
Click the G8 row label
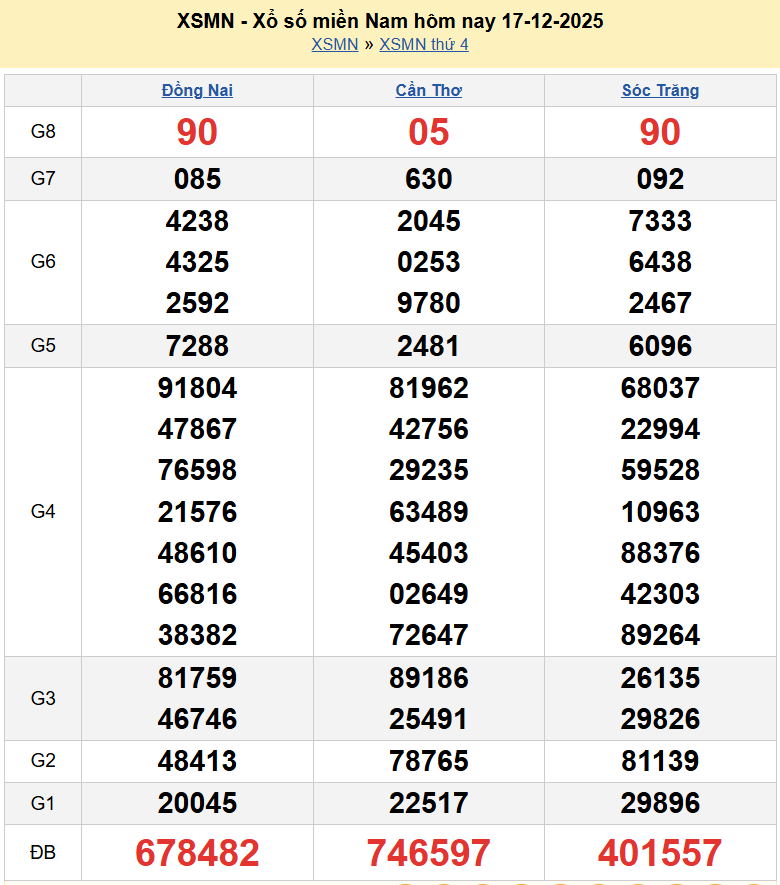[x=43, y=132]
